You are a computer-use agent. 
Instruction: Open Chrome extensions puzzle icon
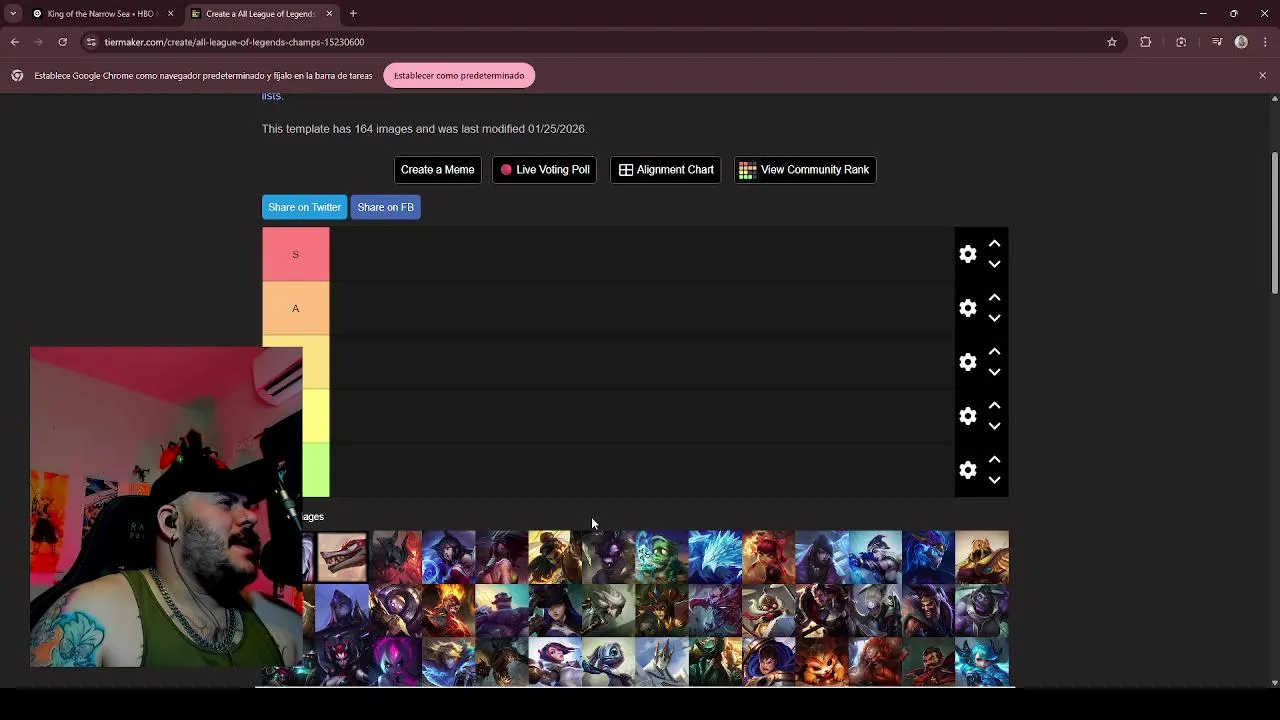(x=1146, y=42)
